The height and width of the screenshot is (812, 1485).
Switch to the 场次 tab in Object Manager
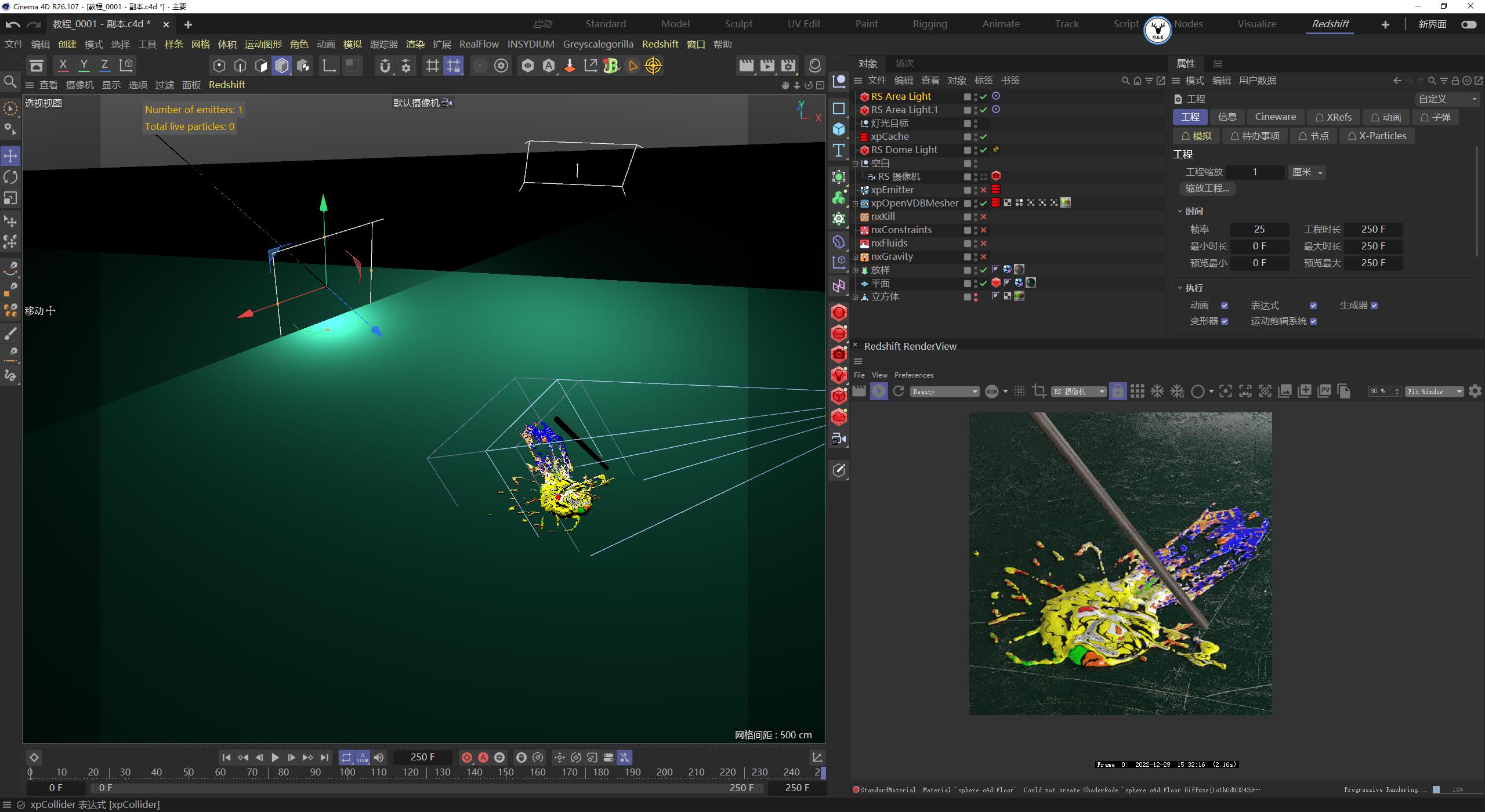pyautogui.click(x=903, y=64)
